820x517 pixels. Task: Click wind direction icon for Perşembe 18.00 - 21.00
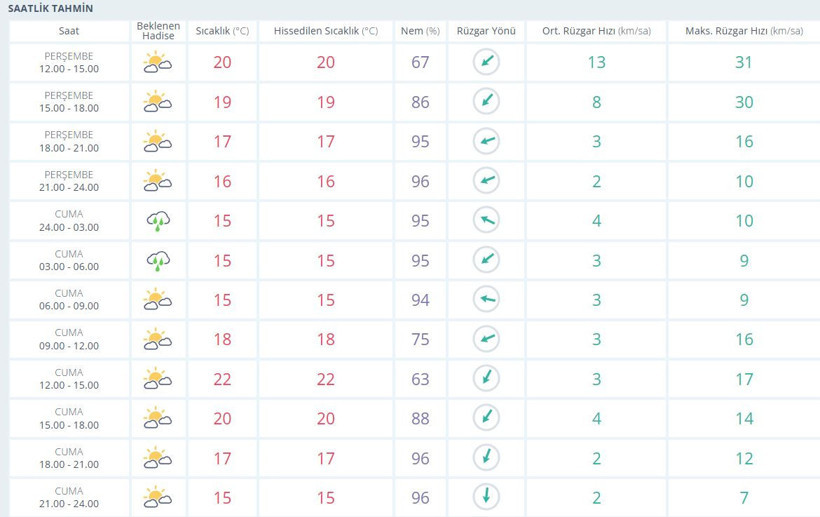click(485, 141)
